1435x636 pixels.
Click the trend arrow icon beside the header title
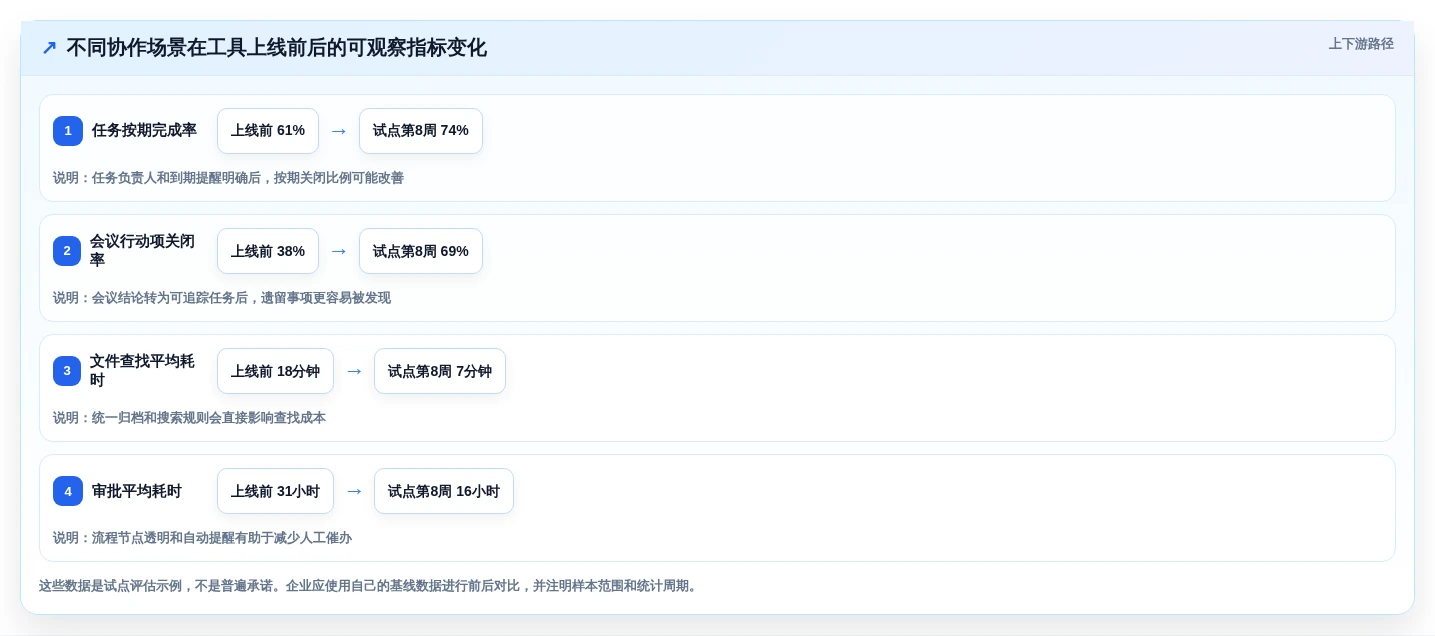[x=49, y=48]
